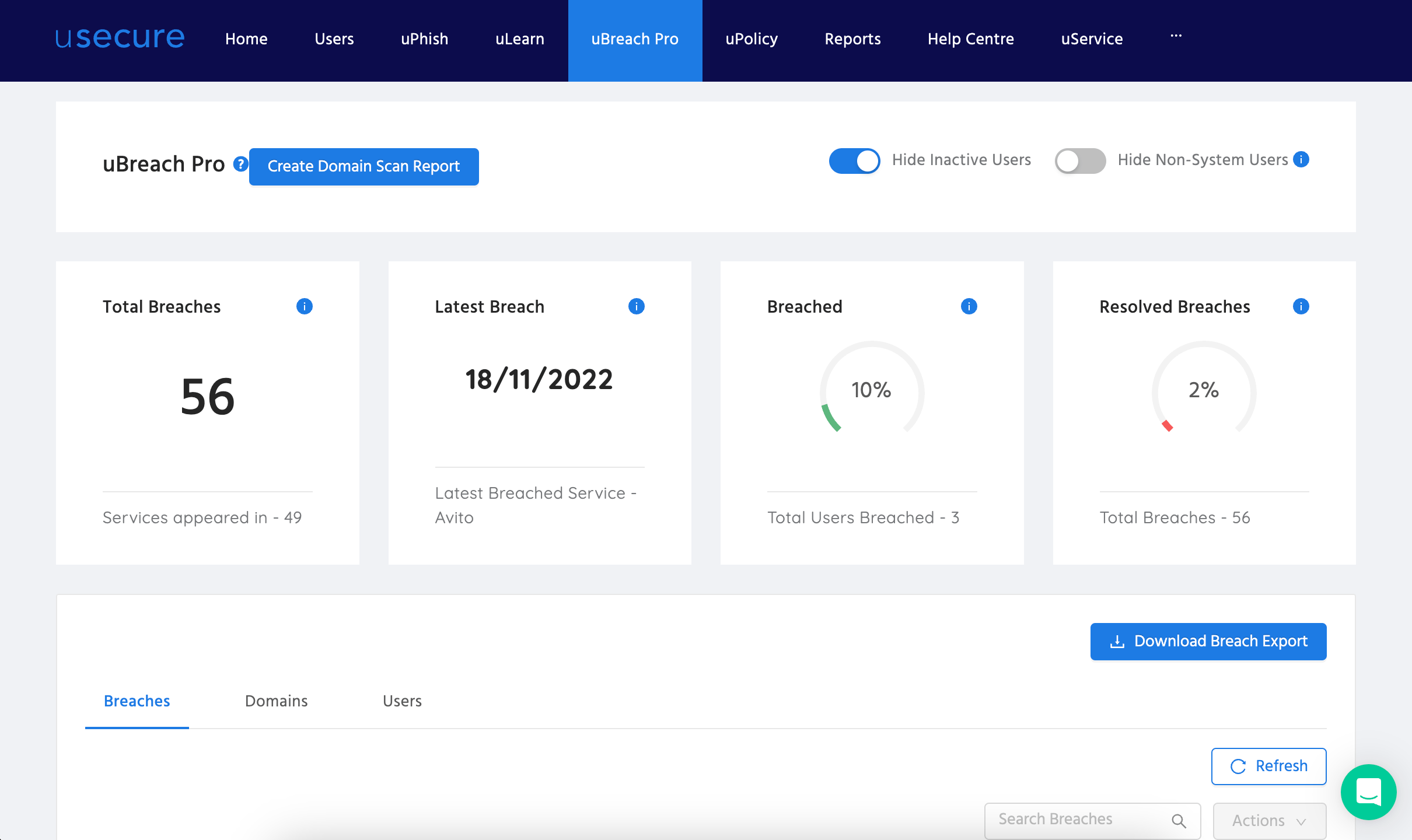This screenshot has width=1412, height=840.
Task: Open the more options ellipsis in navbar
Action: click(x=1176, y=36)
